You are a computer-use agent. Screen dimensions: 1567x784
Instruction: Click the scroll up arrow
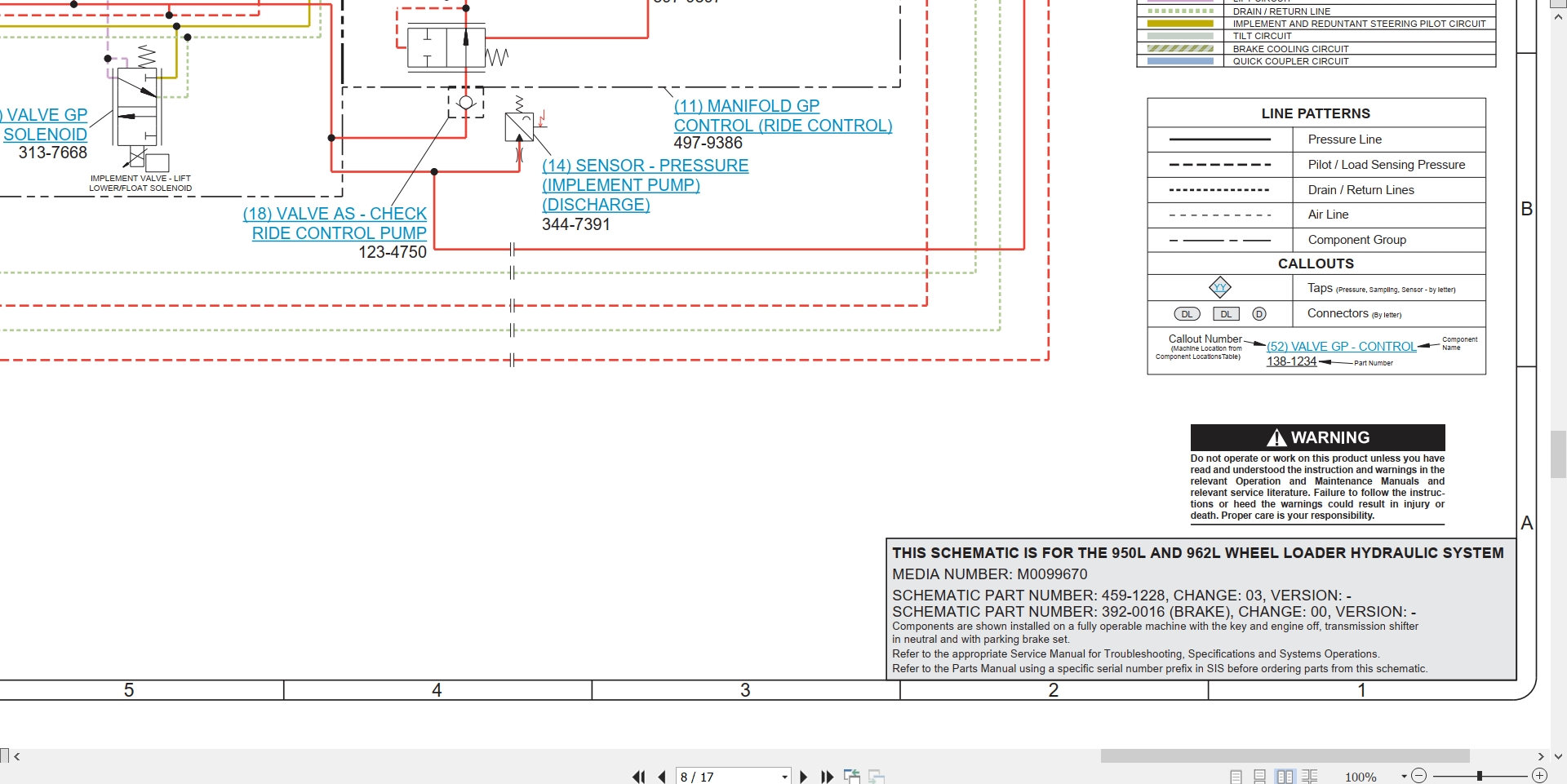pyautogui.click(x=1558, y=16)
